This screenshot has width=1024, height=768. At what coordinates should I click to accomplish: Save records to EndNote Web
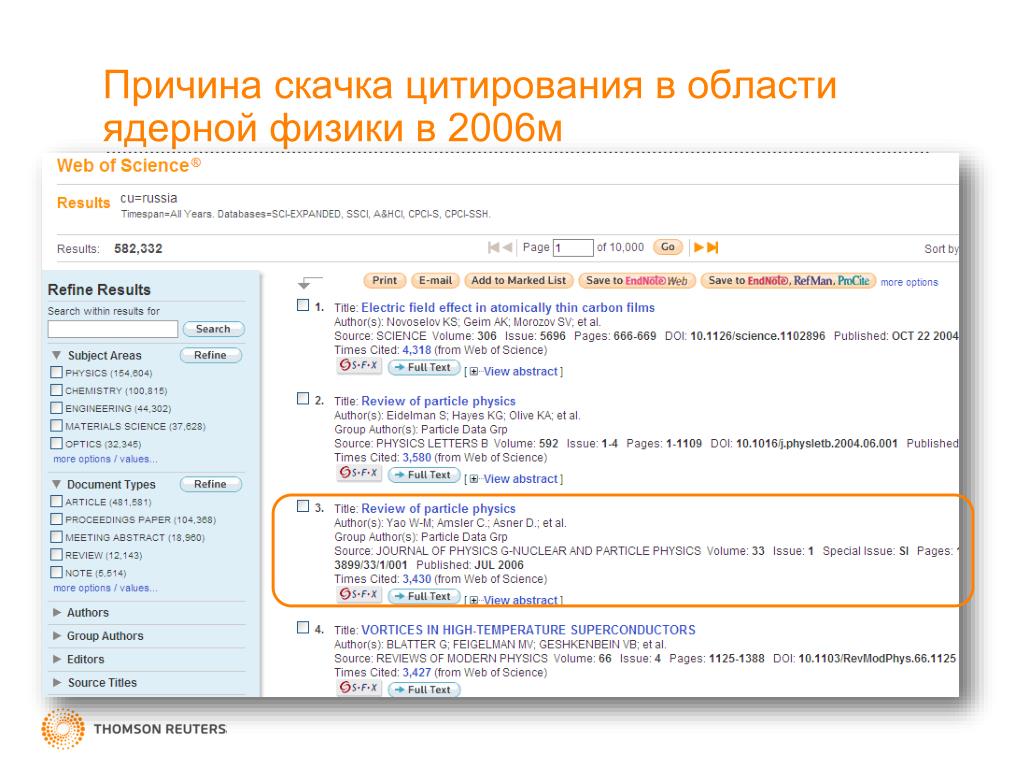(x=637, y=281)
